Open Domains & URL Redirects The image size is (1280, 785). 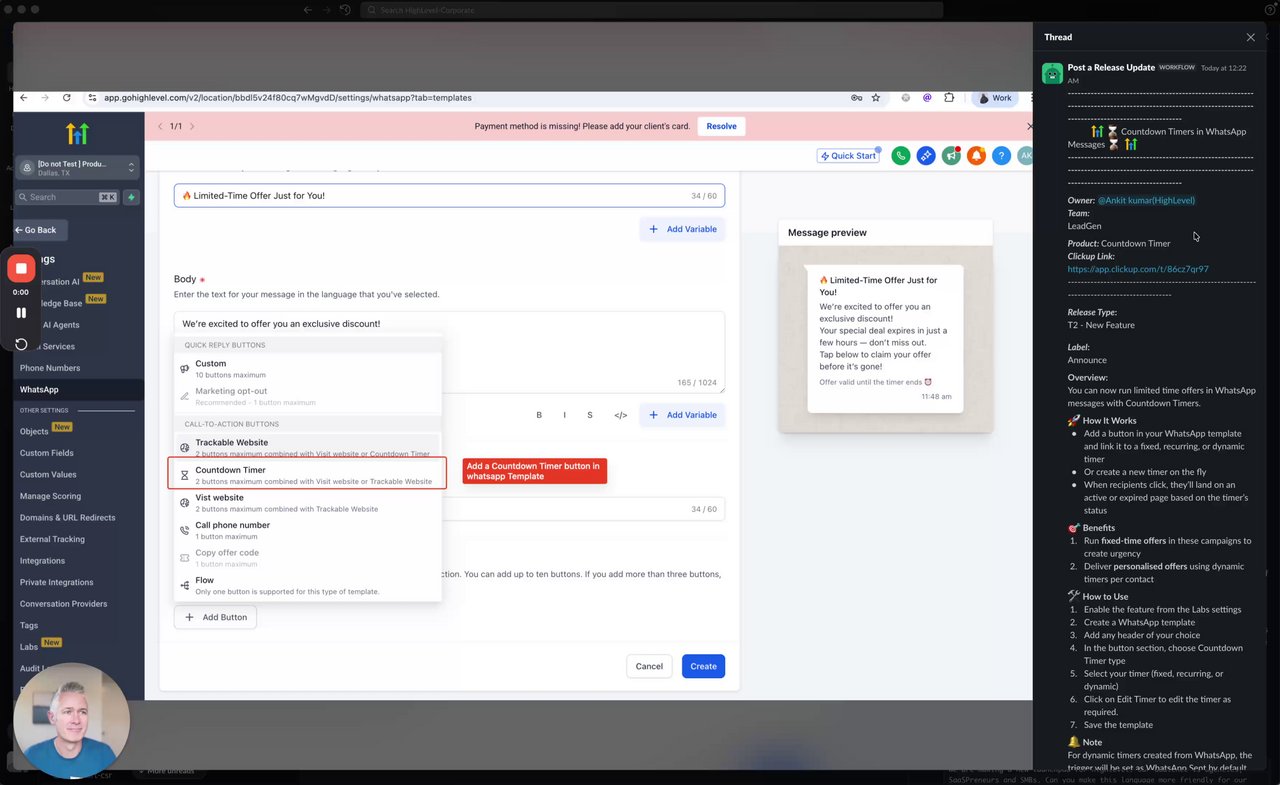[x=67, y=517]
